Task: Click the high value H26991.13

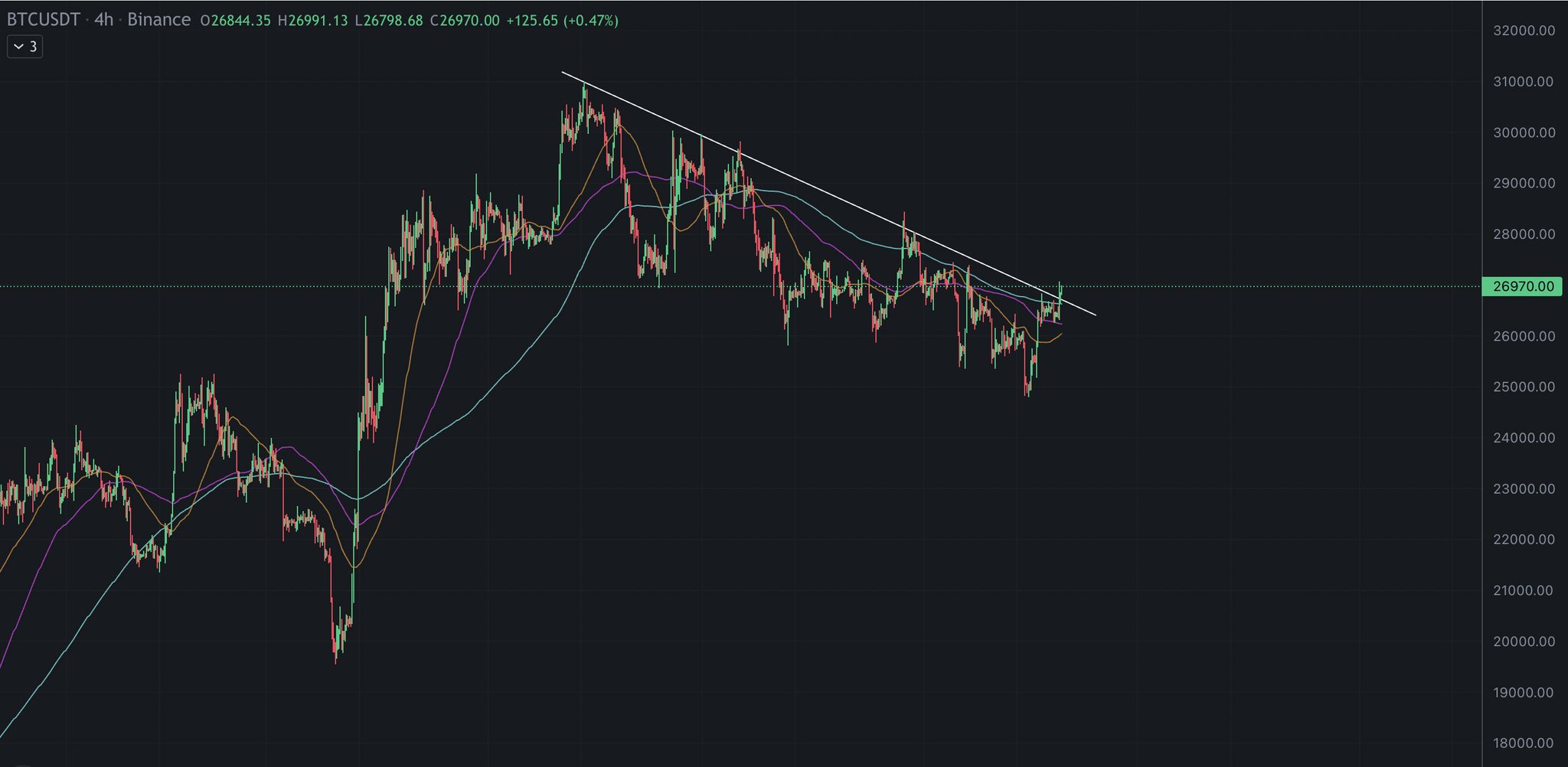Action: pos(312,21)
